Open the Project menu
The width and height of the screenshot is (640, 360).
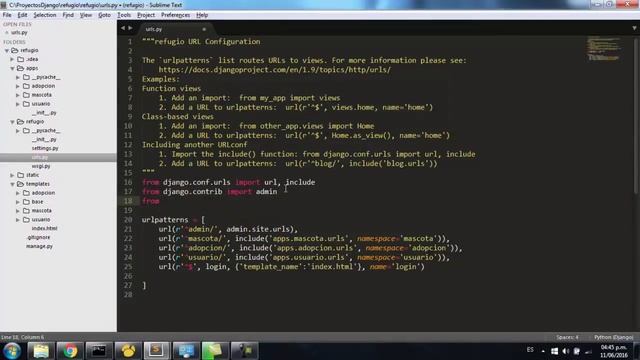pyautogui.click(x=146, y=15)
